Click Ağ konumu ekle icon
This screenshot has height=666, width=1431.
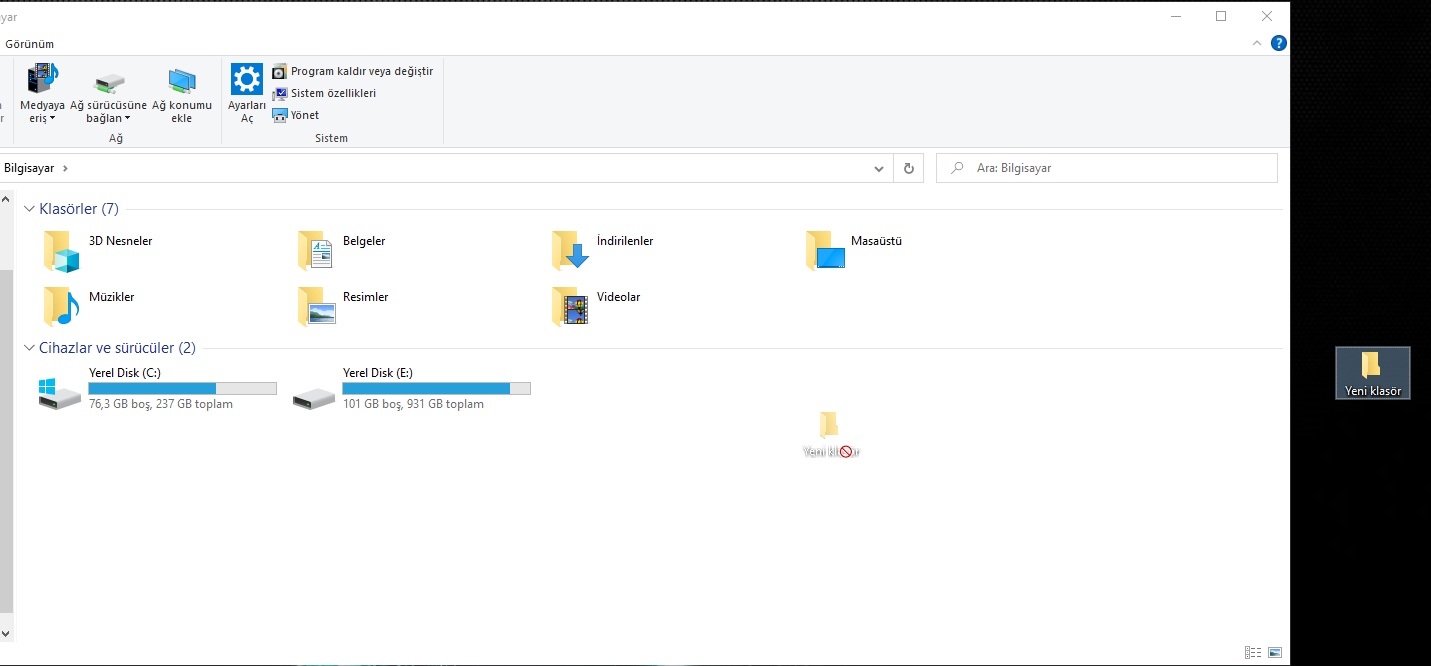pyautogui.click(x=182, y=80)
